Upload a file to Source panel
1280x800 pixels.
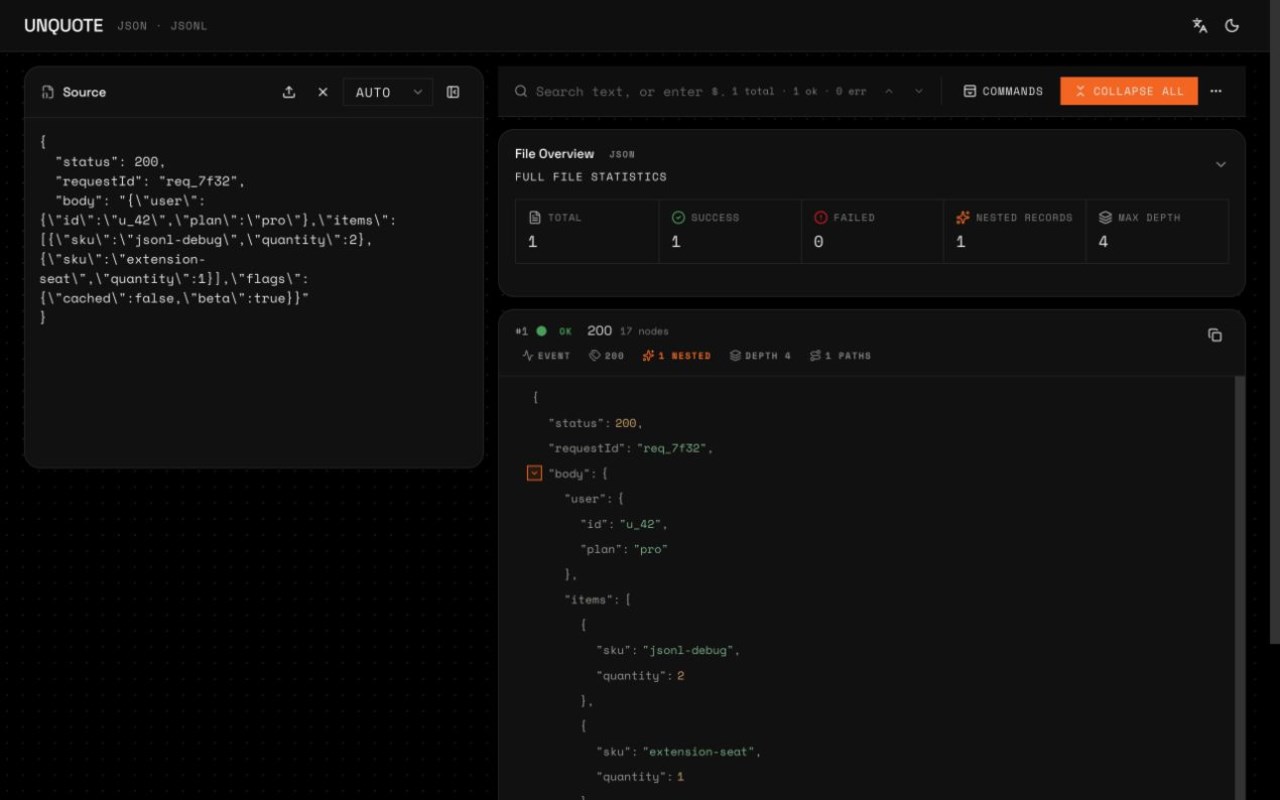[289, 92]
